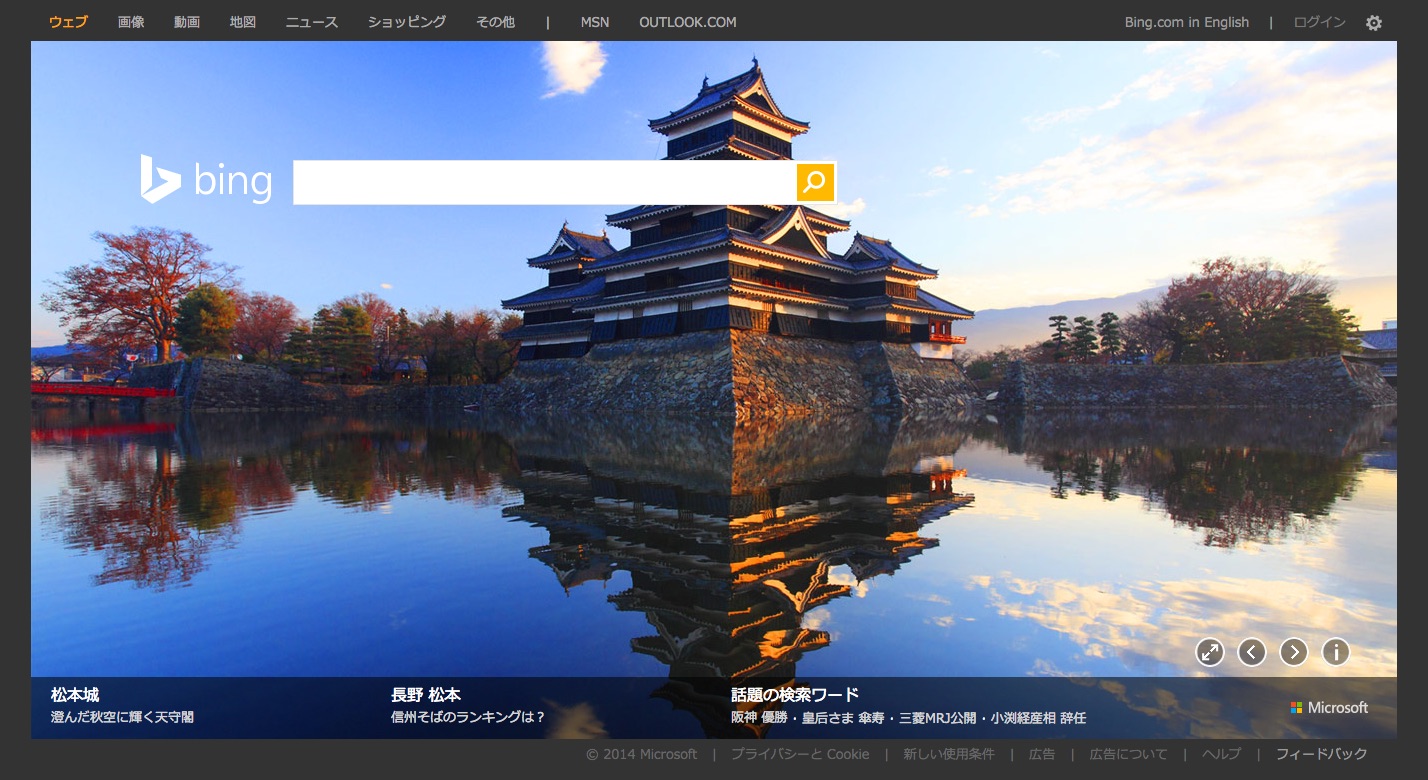This screenshot has width=1428, height=780.
Task: Open settings via the gear icon
Action: click(1374, 23)
